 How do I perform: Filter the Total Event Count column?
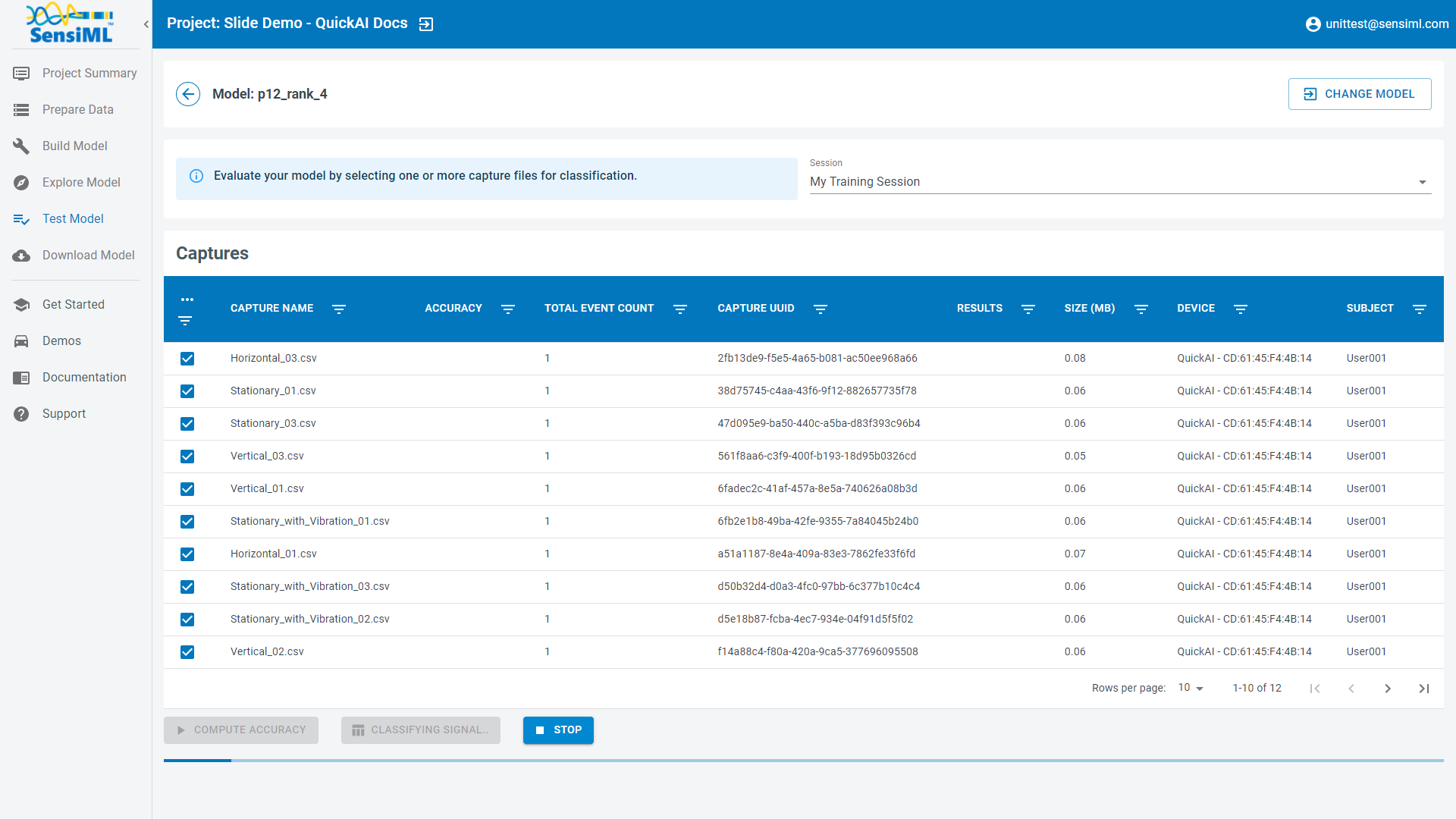click(680, 309)
